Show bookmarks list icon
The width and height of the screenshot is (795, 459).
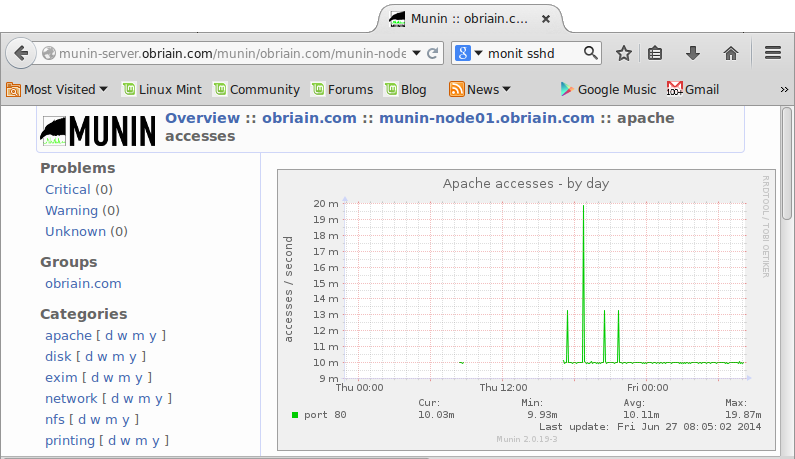pyautogui.click(x=655, y=53)
